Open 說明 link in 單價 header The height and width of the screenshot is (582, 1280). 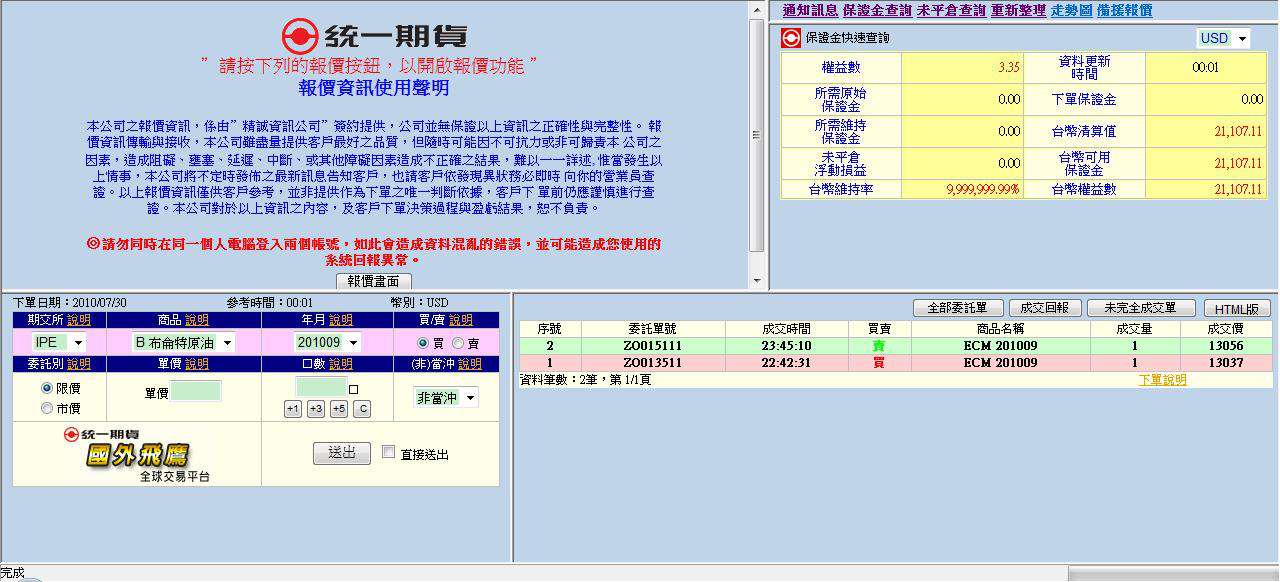[197, 364]
